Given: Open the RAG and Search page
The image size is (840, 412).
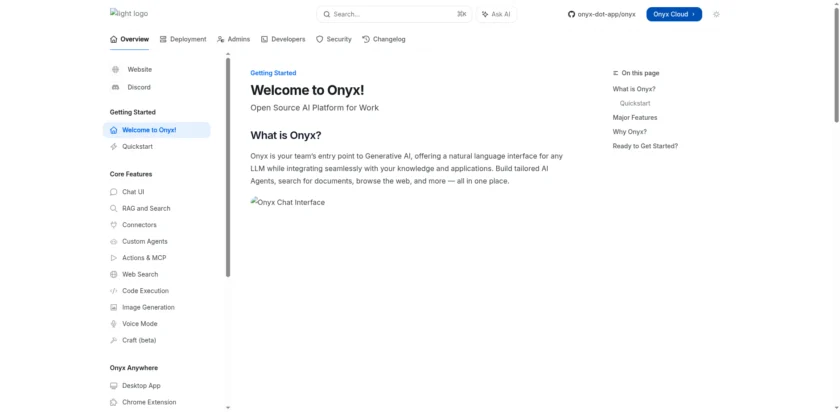Looking at the screenshot, I should tap(156, 208).
